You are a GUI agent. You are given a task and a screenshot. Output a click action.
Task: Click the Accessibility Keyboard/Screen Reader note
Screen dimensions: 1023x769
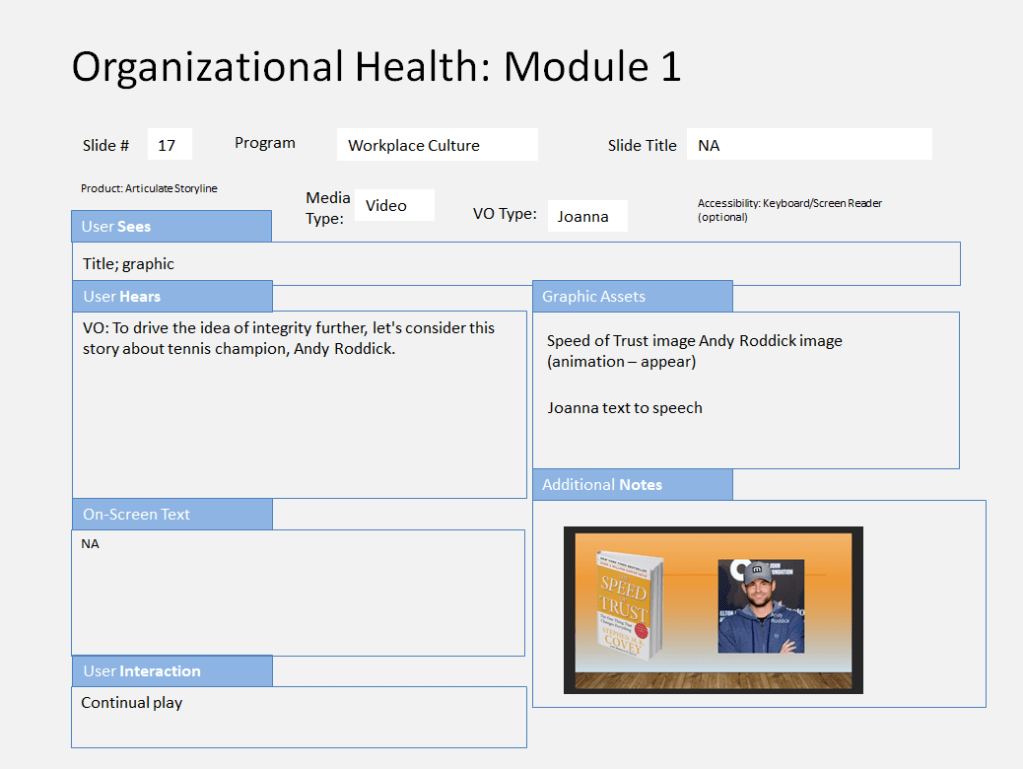(789, 209)
